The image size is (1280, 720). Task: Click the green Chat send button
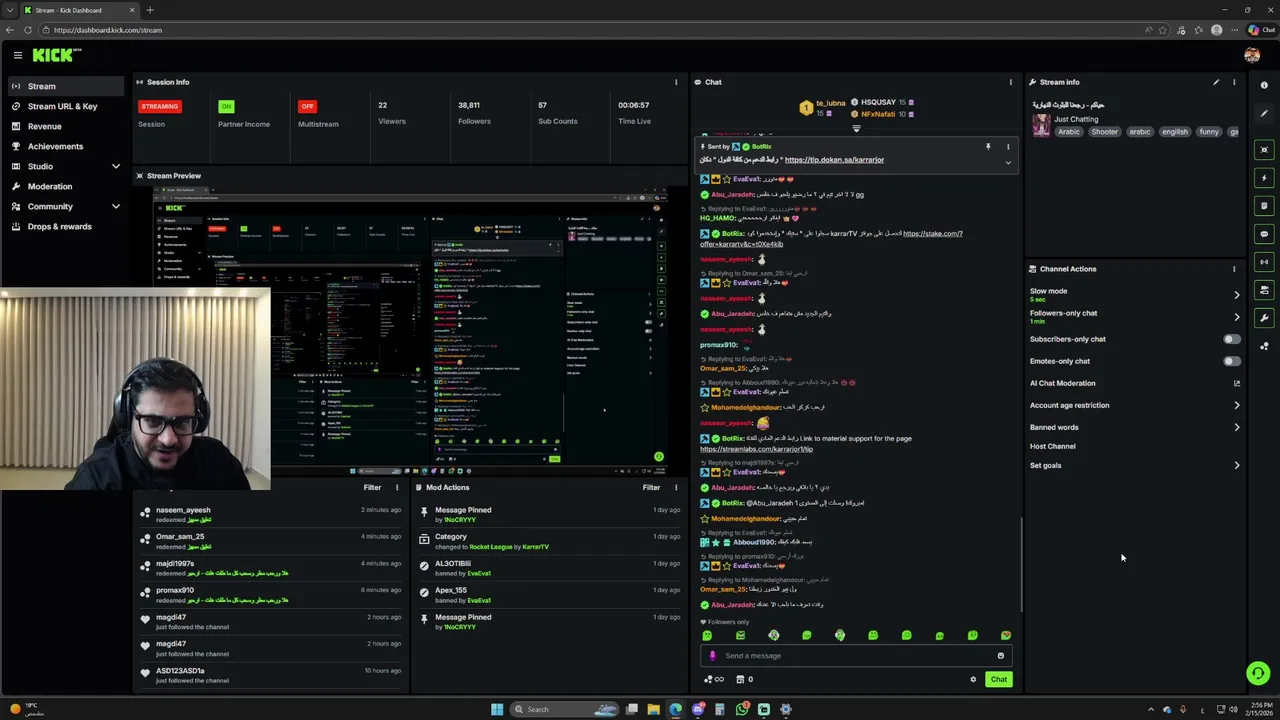(x=999, y=680)
